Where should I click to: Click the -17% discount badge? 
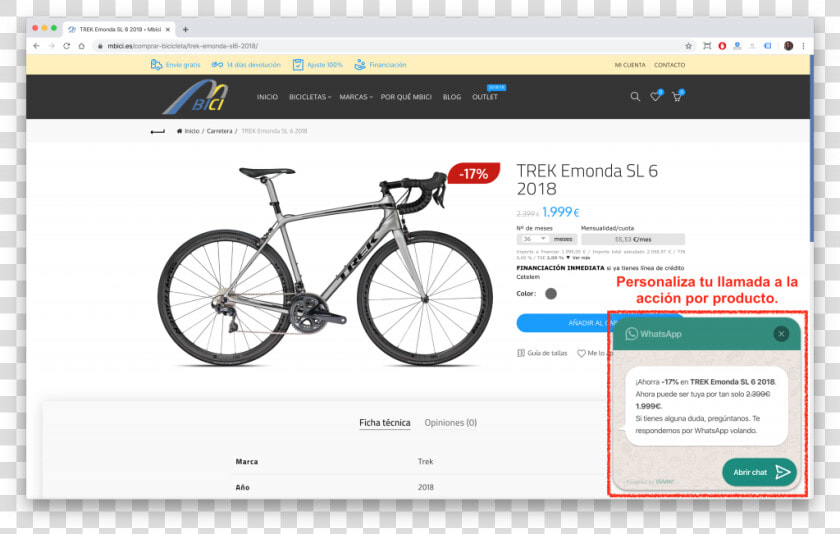pos(474,173)
